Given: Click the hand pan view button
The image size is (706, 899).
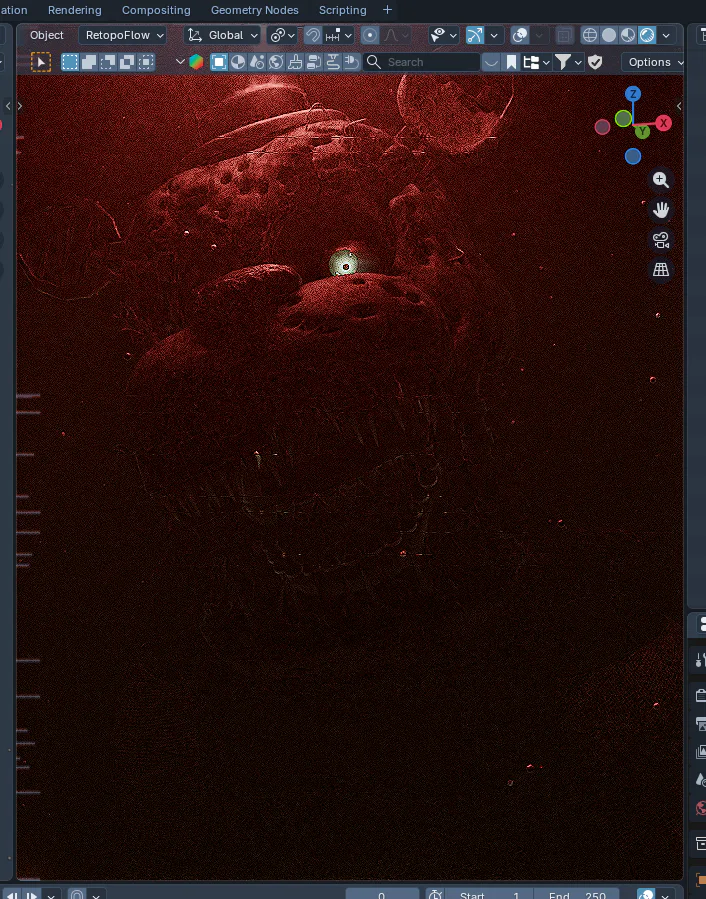Looking at the screenshot, I should pos(661,210).
